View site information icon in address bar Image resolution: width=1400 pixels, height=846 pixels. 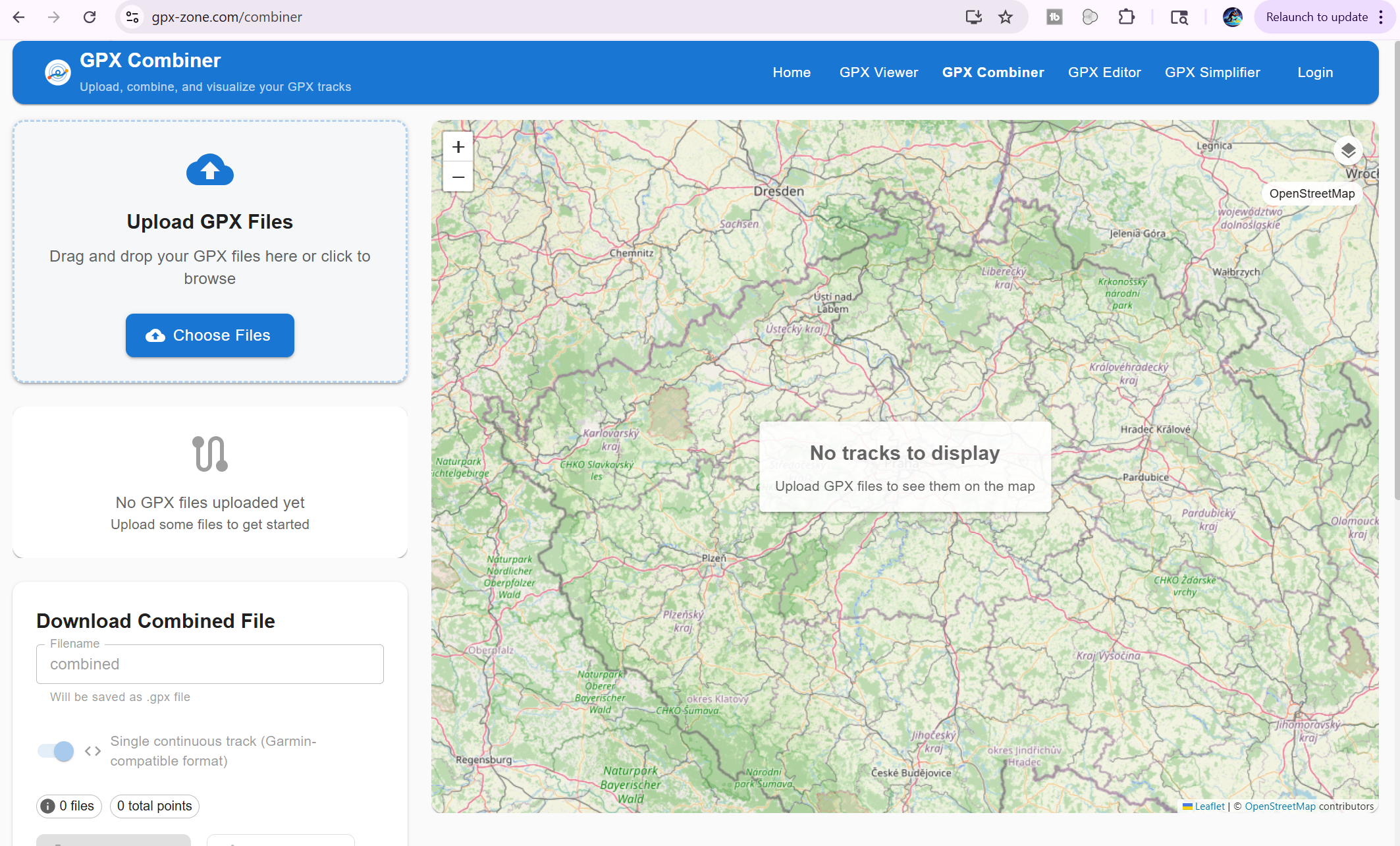point(132,17)
